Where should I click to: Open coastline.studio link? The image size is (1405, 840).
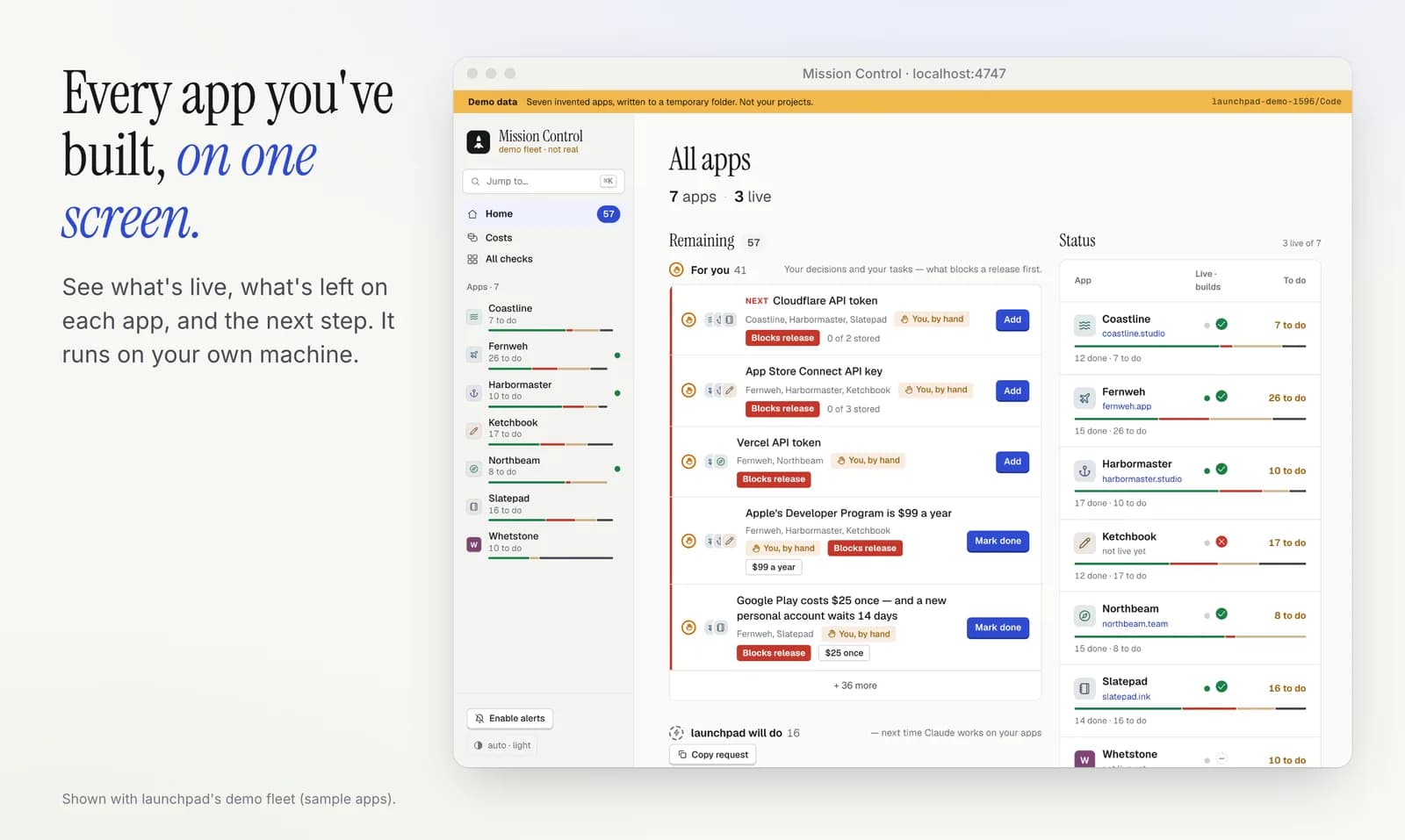1134,334
